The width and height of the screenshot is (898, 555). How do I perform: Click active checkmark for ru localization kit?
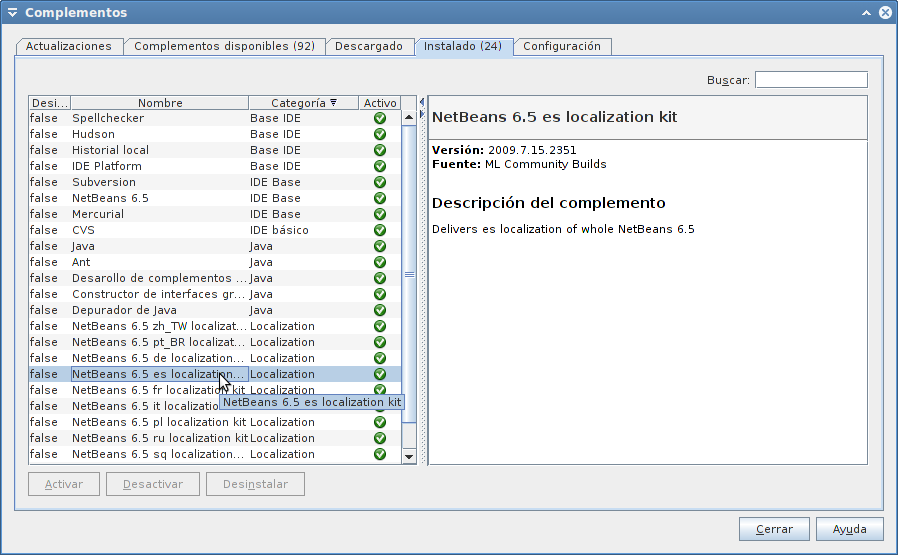(380, 438)
